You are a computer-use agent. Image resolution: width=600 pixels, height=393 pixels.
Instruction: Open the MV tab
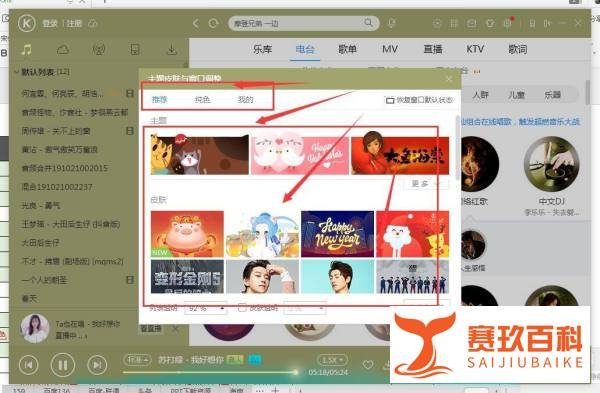pyautogui.click(x=390, y=49)
